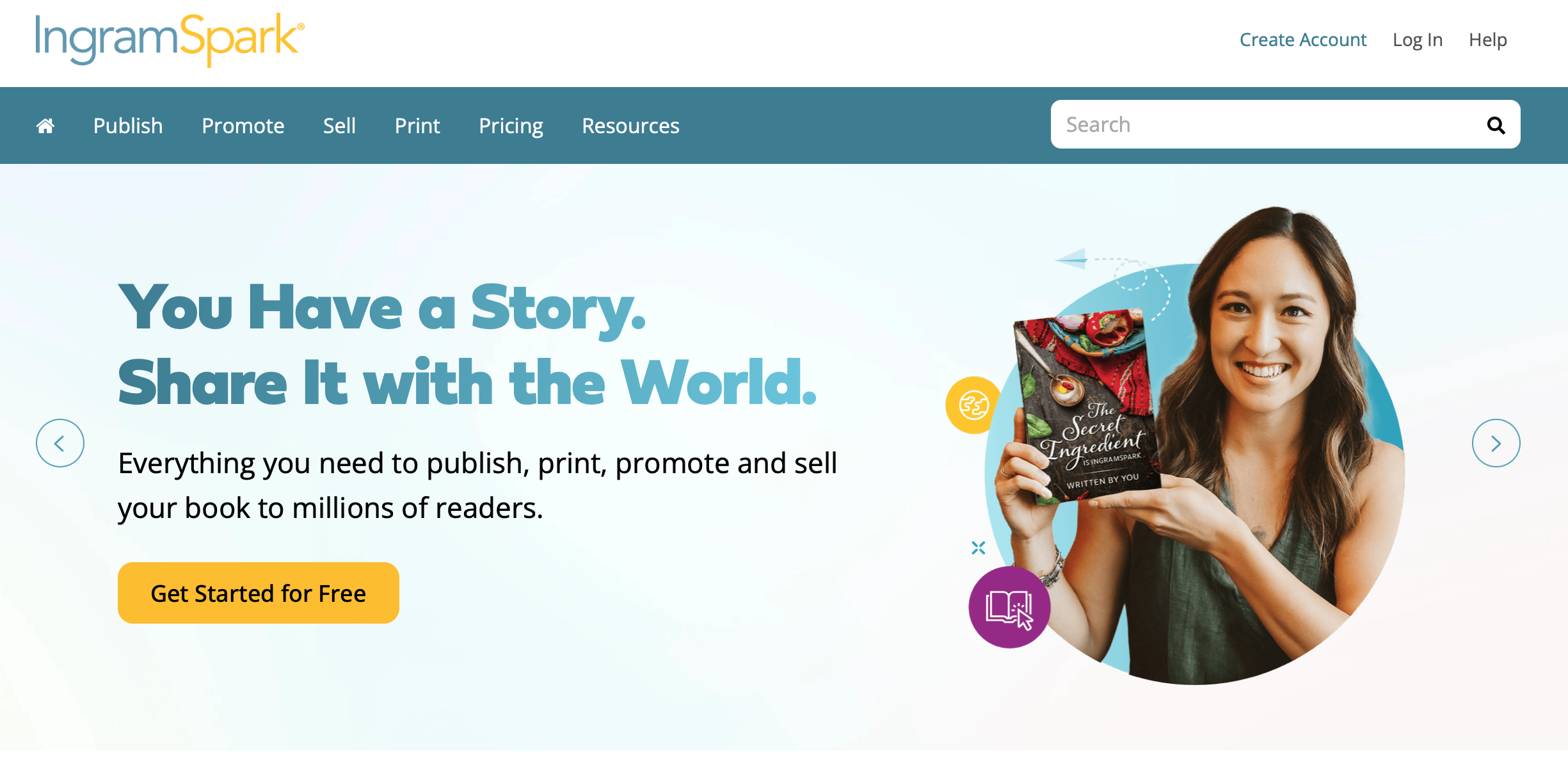Click the IngramSpark logo

pos(170,40)
